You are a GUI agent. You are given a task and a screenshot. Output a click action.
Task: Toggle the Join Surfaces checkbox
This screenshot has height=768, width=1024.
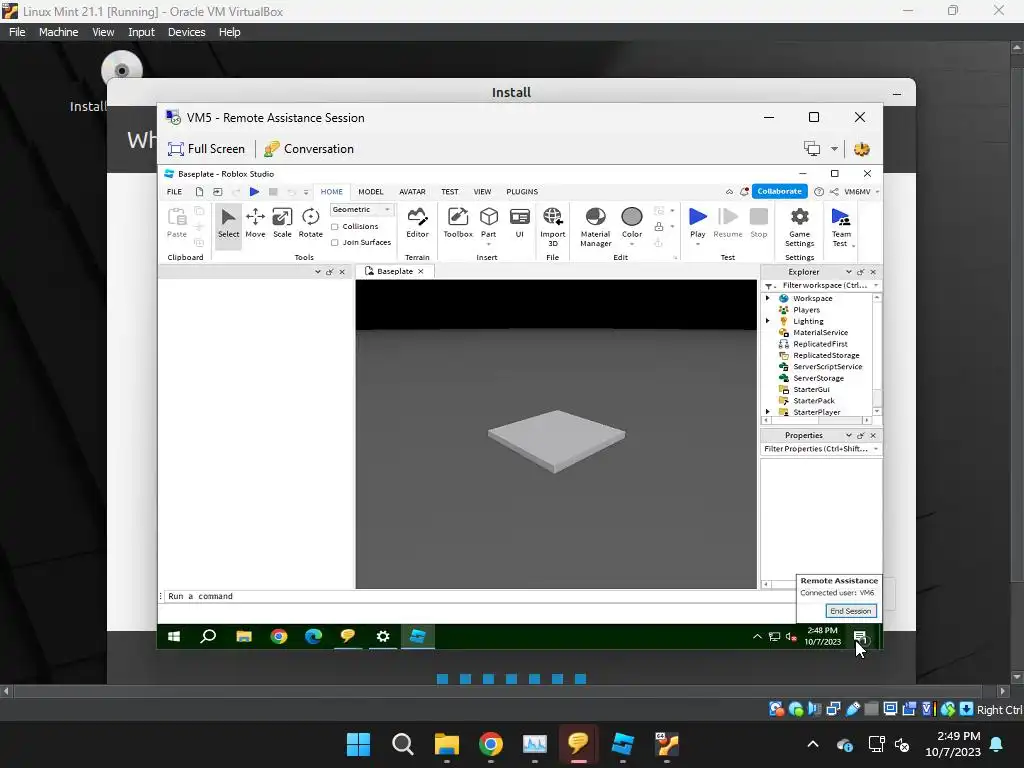pyautogui.click(x=335, y=242)
